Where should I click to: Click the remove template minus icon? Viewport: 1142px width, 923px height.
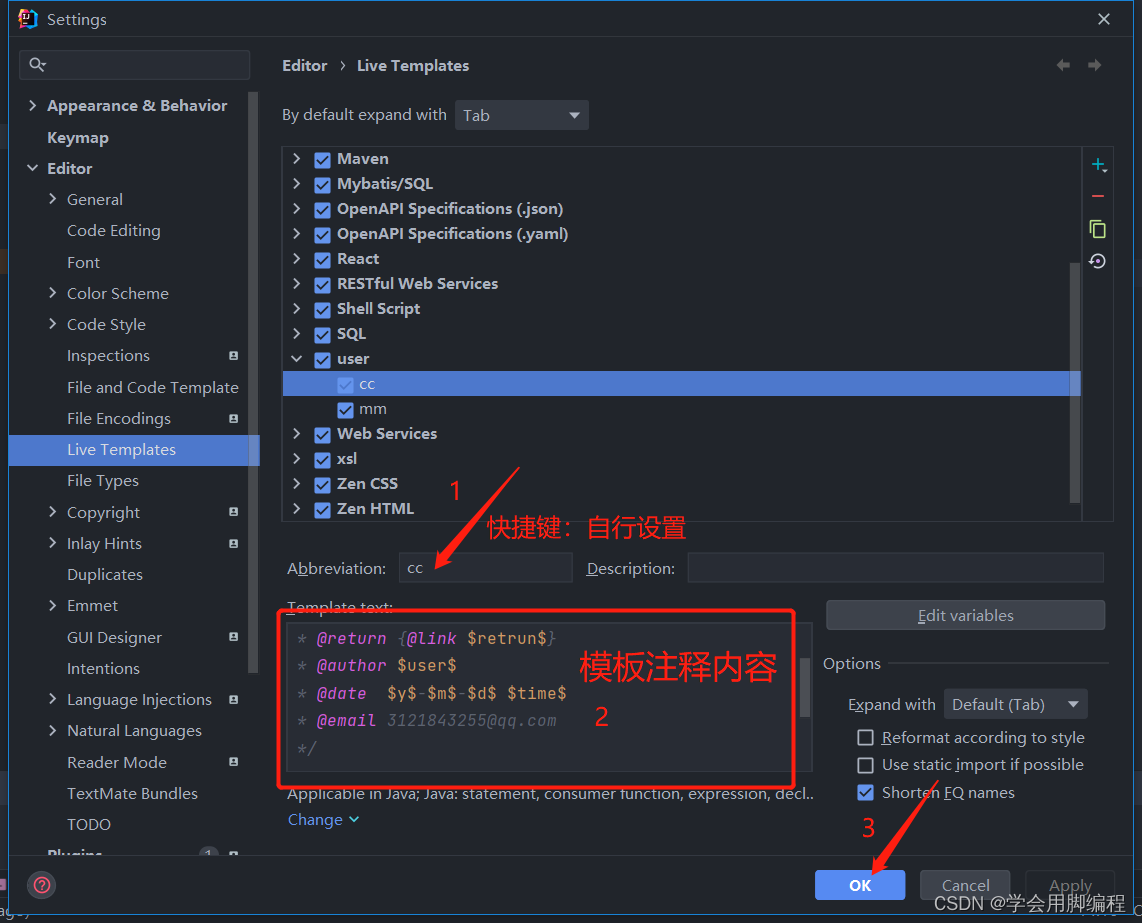(1098, 197)
